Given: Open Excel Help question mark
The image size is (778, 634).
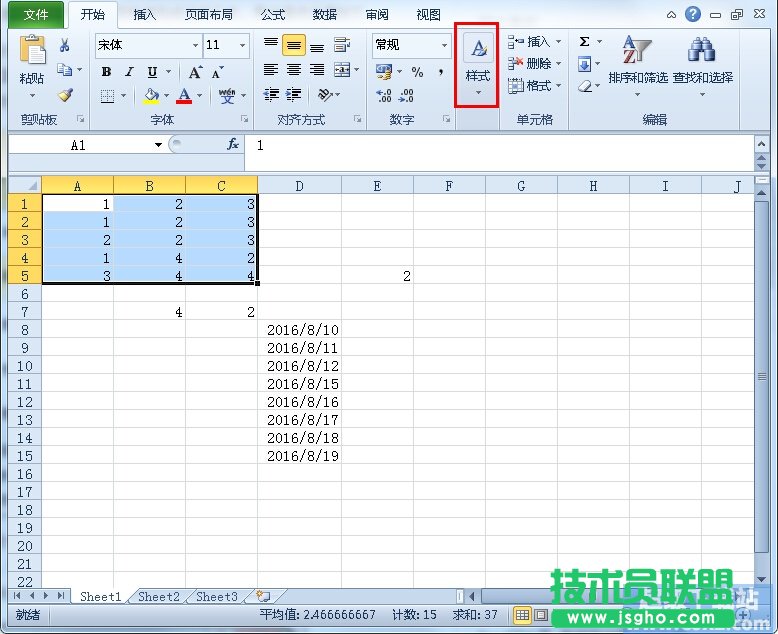Looking at the screenshot, I should (x=693, y=14).
